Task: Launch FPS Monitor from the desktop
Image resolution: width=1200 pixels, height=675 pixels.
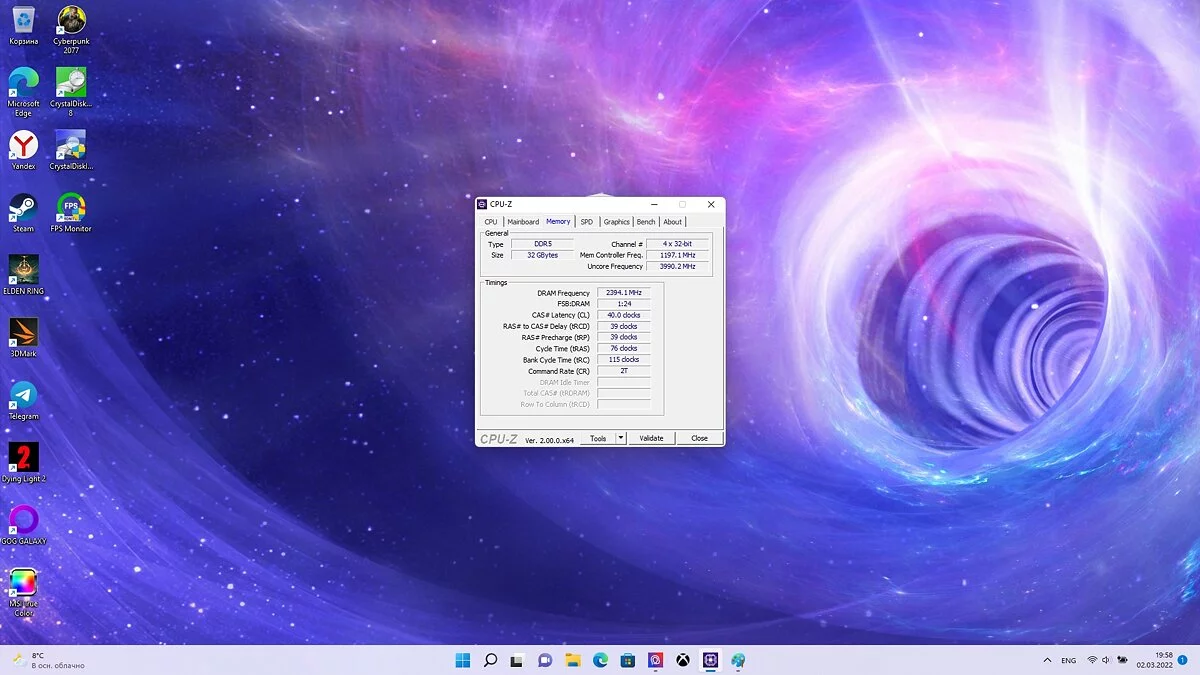Action: point(71,208)
